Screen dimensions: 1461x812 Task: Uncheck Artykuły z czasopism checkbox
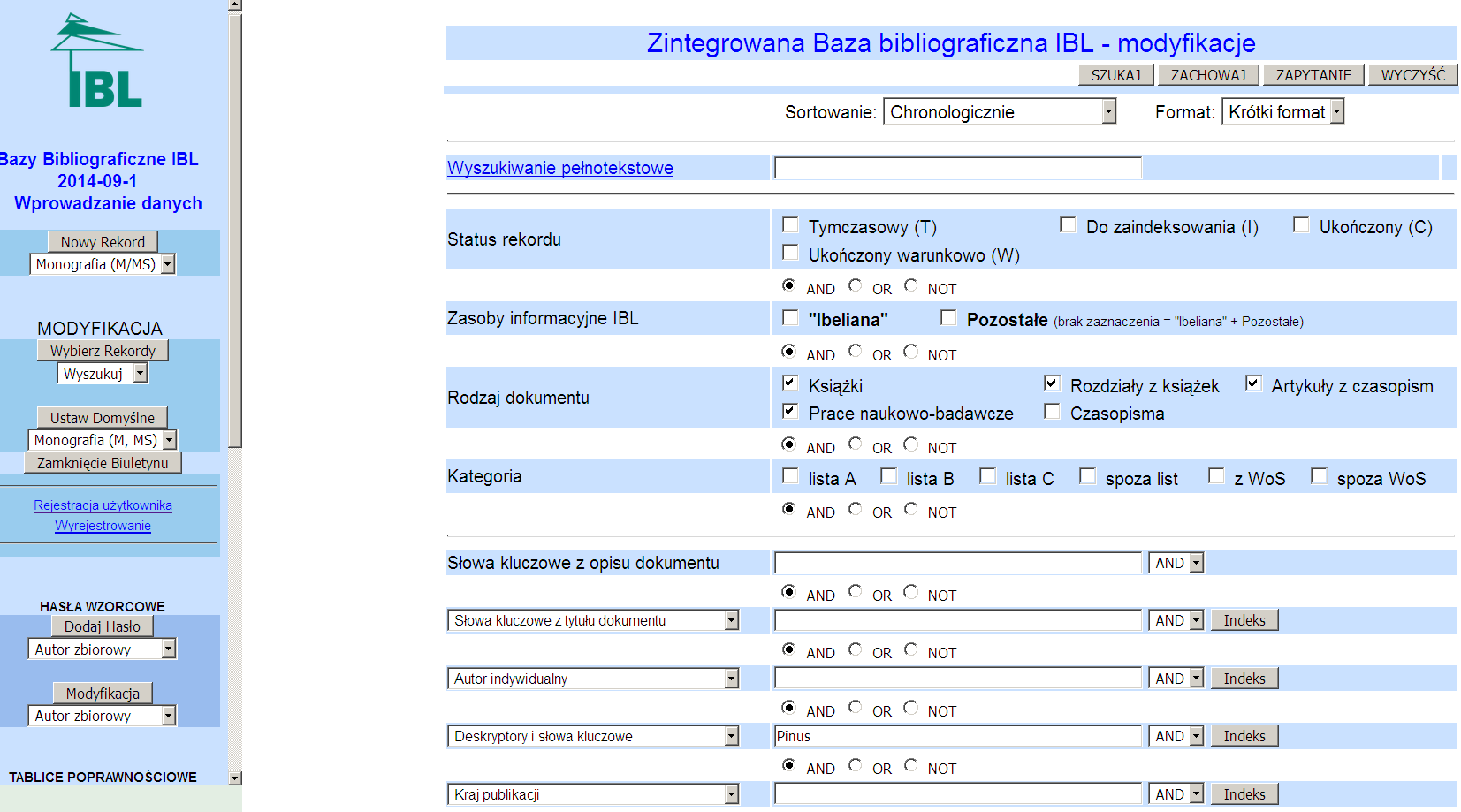point(1253,383)
